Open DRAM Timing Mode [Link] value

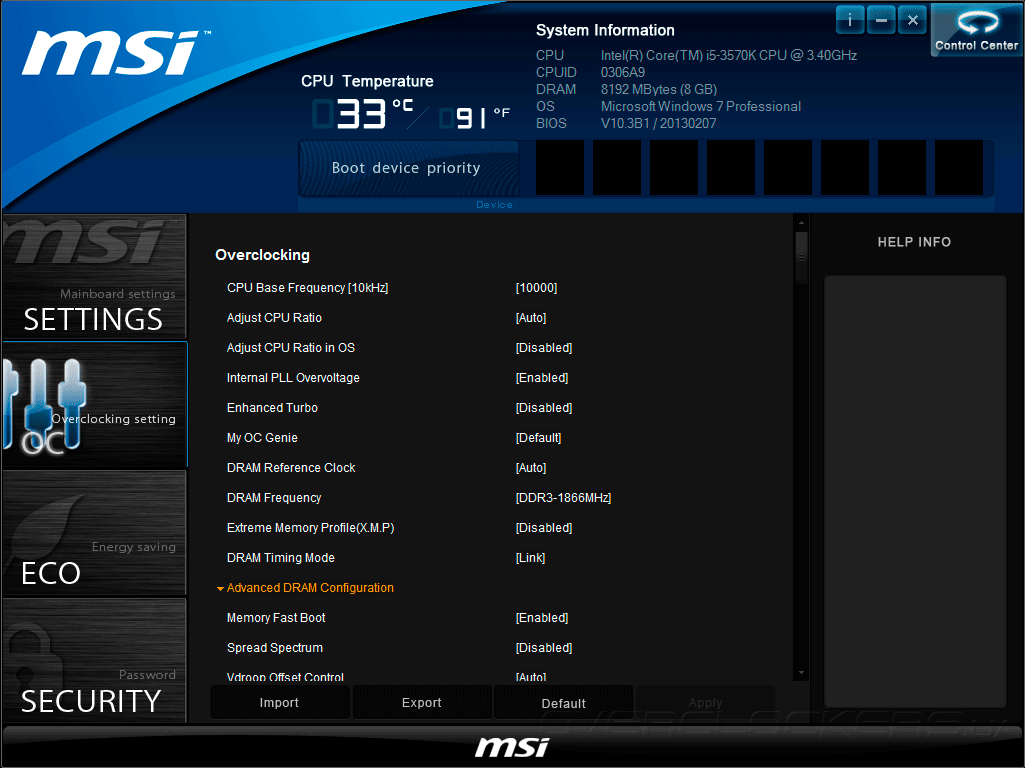pyautogui.click(x=530, y=558)
